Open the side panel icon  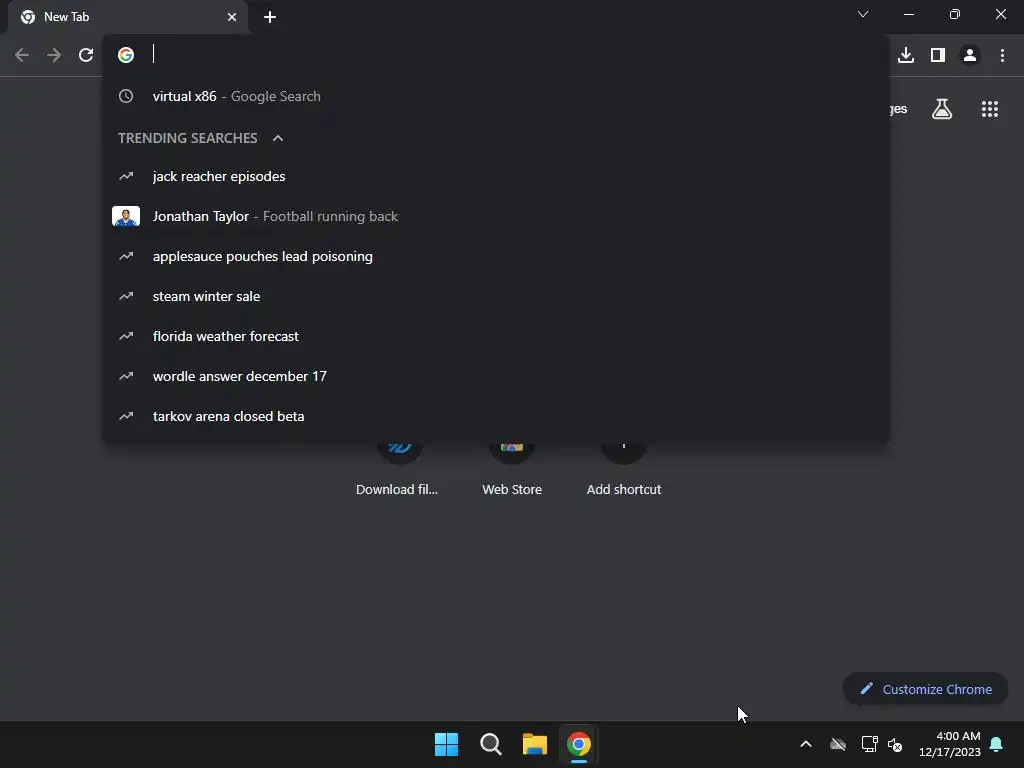[938, 56]
